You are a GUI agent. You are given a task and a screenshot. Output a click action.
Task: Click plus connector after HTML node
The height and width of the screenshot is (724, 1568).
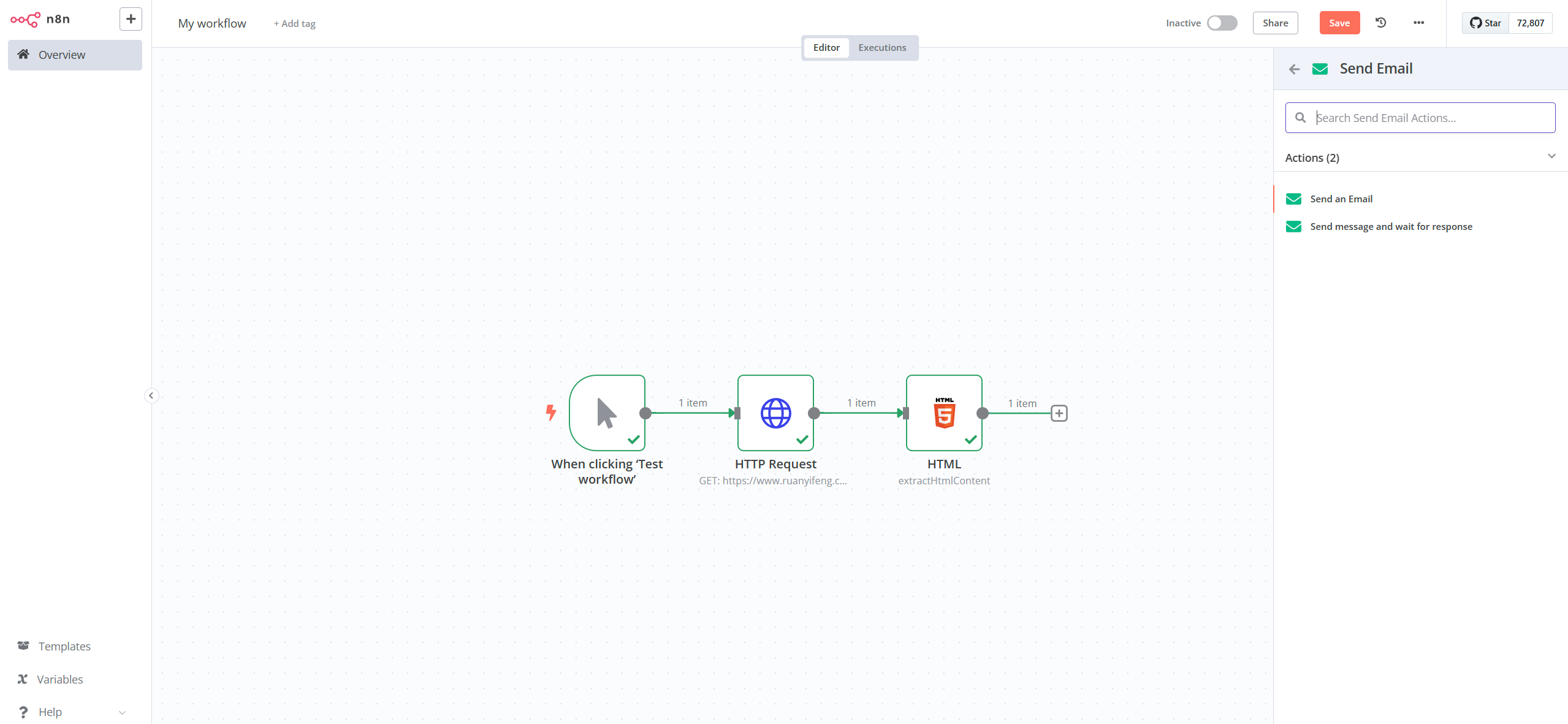[1059, 413]
